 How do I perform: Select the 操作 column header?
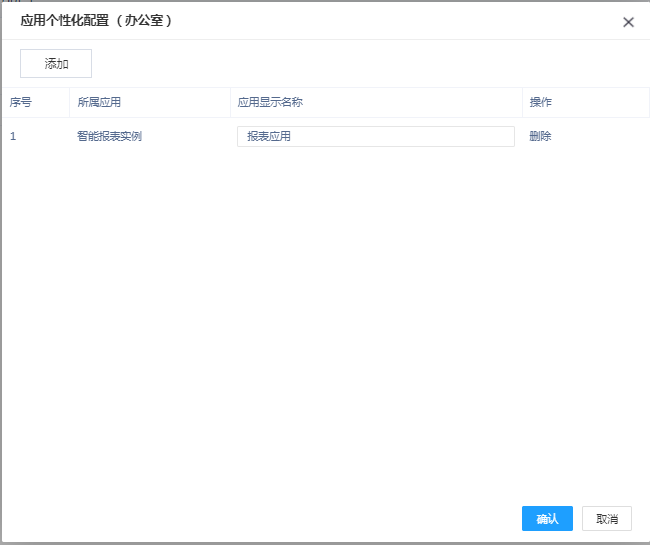pos(540,102)
